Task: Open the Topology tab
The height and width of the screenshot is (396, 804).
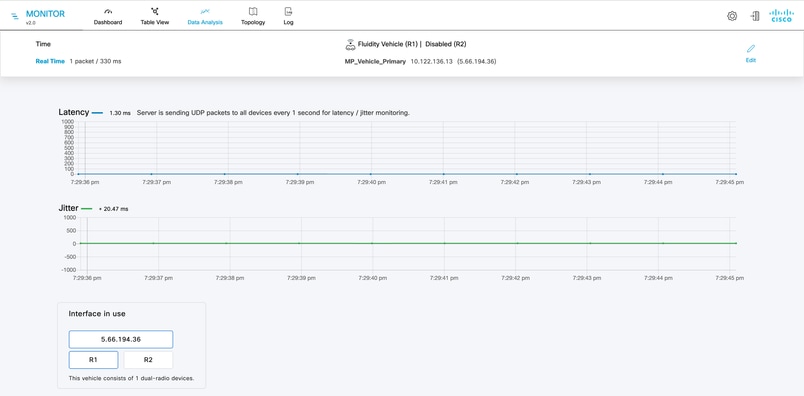Action: point(253,17)
